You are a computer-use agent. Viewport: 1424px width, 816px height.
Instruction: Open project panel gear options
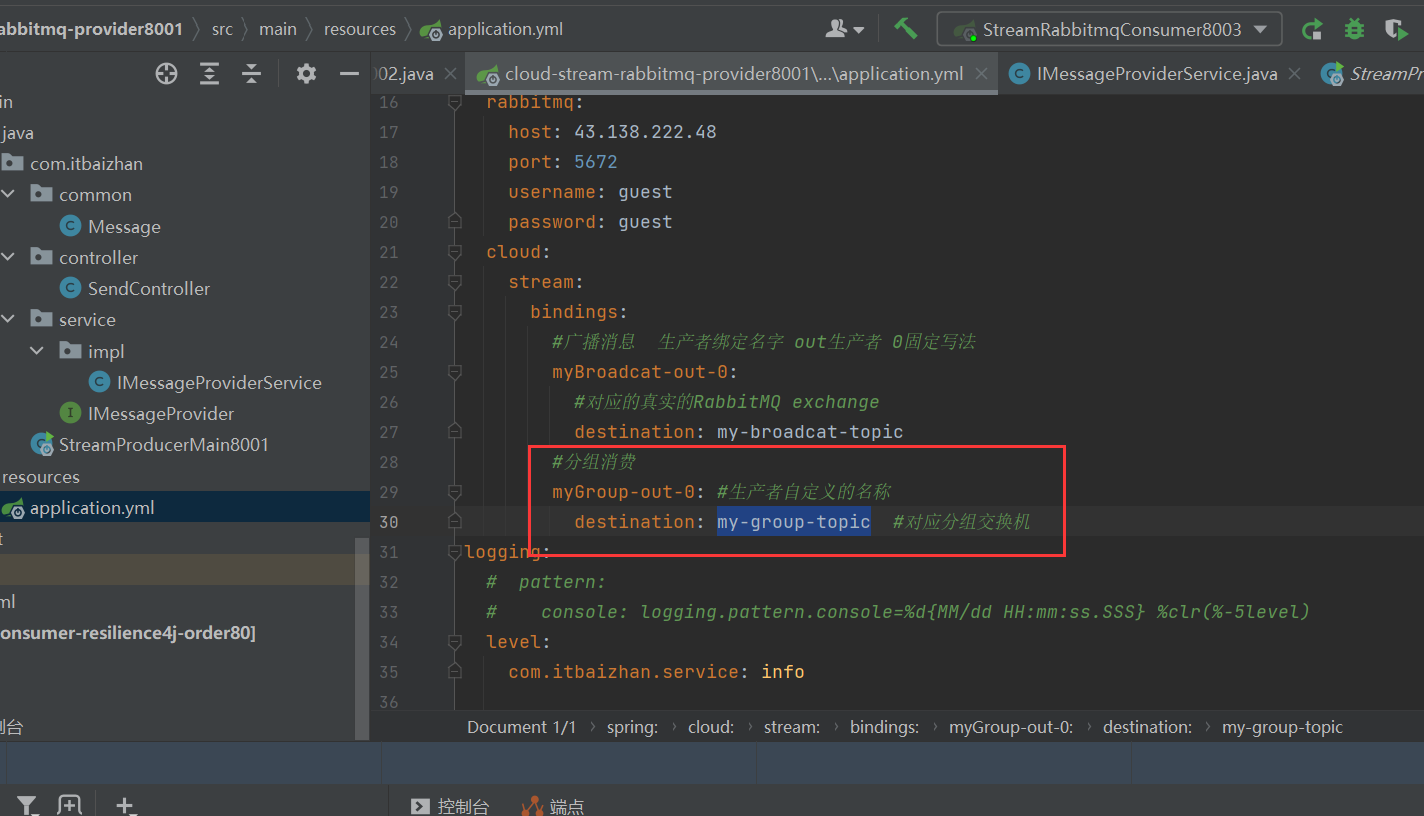(306, 73)
